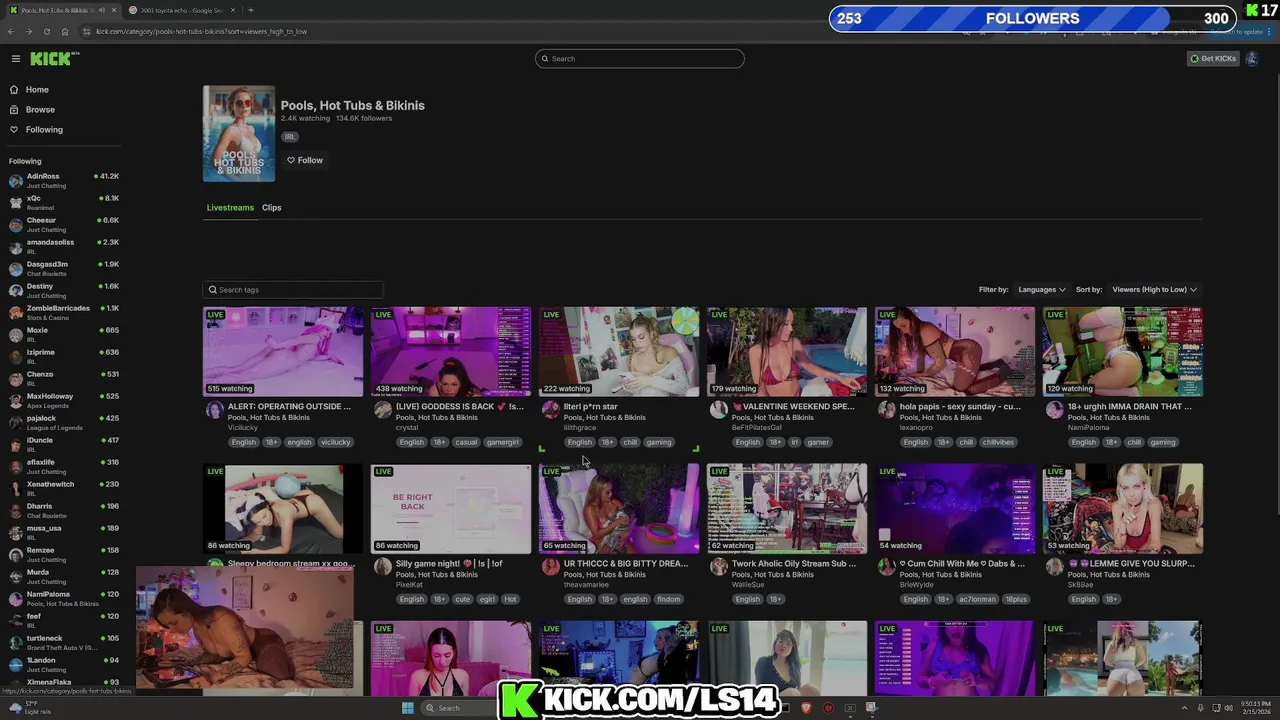Open ALERT: OPERATING OUTSIDE stream title

click(x=289, y=406)
